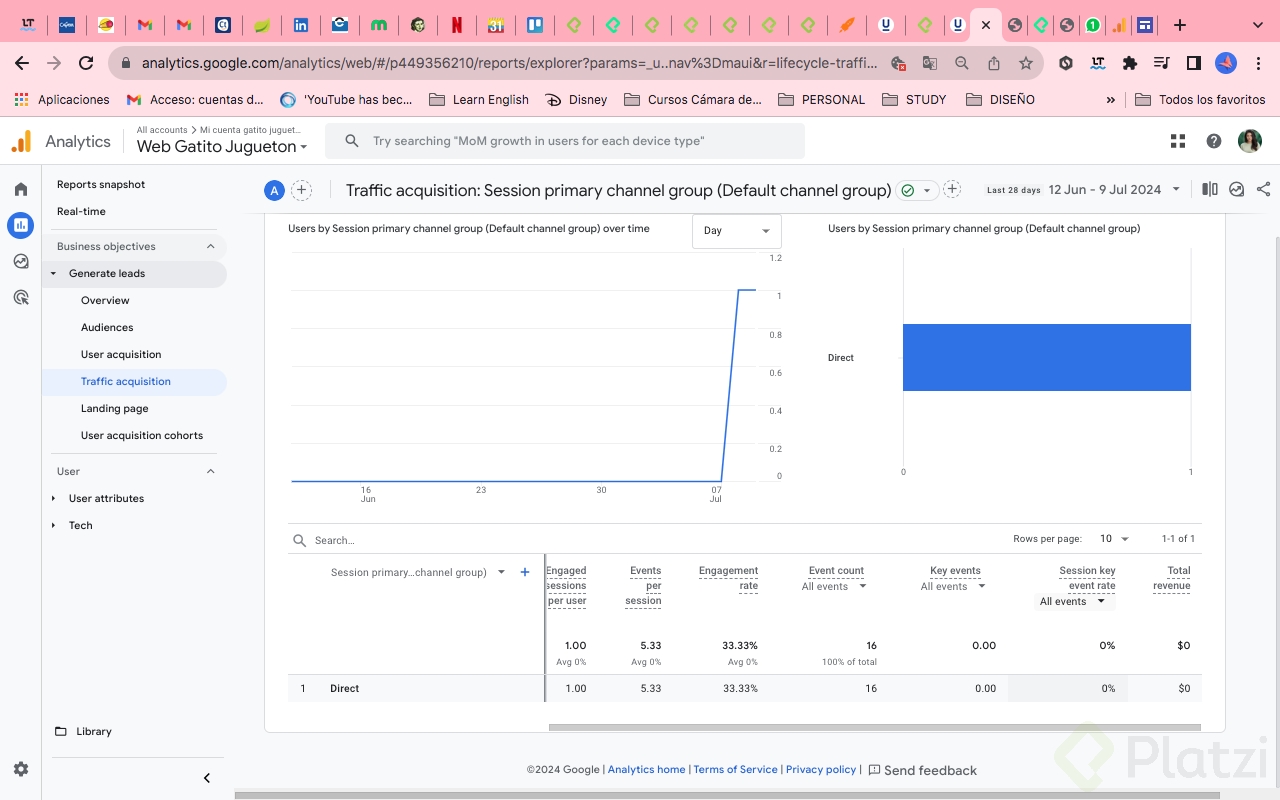Add a new comparison with plus circle

[301, 190]
